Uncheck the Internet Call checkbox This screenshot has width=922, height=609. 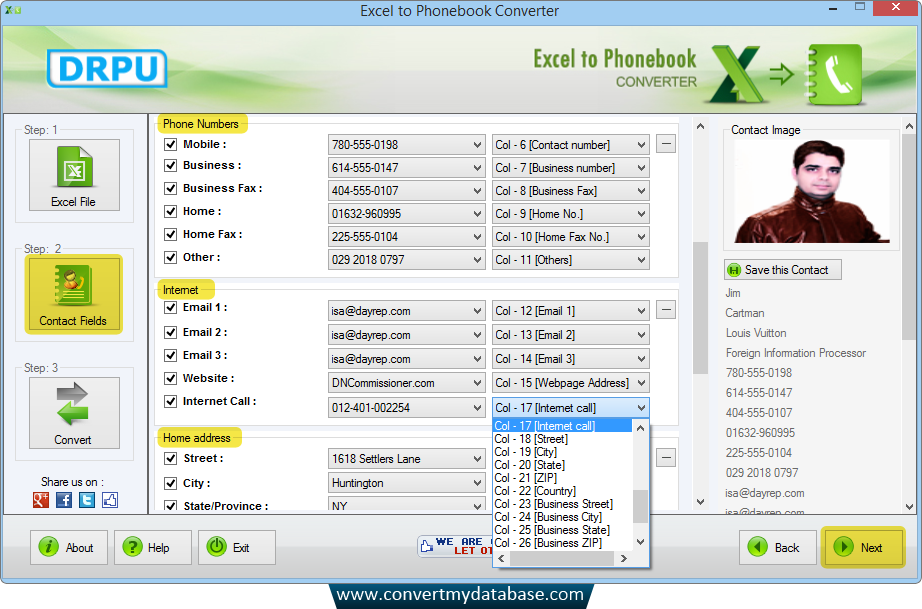pyautogui.click(x=171, y=401)
